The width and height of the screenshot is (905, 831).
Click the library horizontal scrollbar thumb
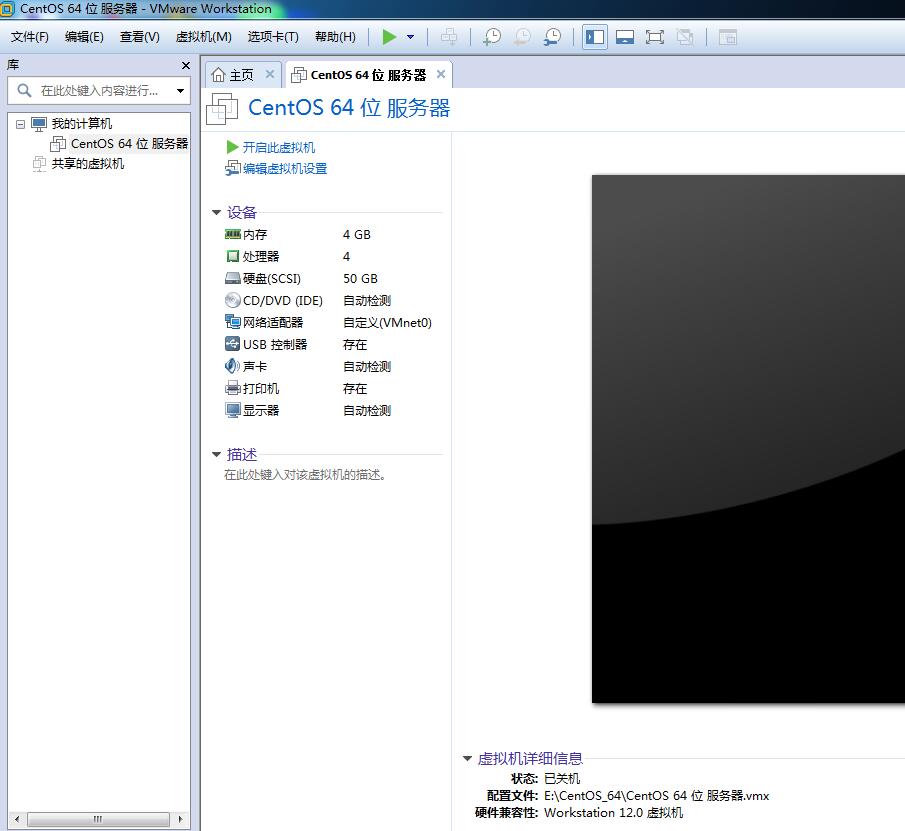pos(98,819)
